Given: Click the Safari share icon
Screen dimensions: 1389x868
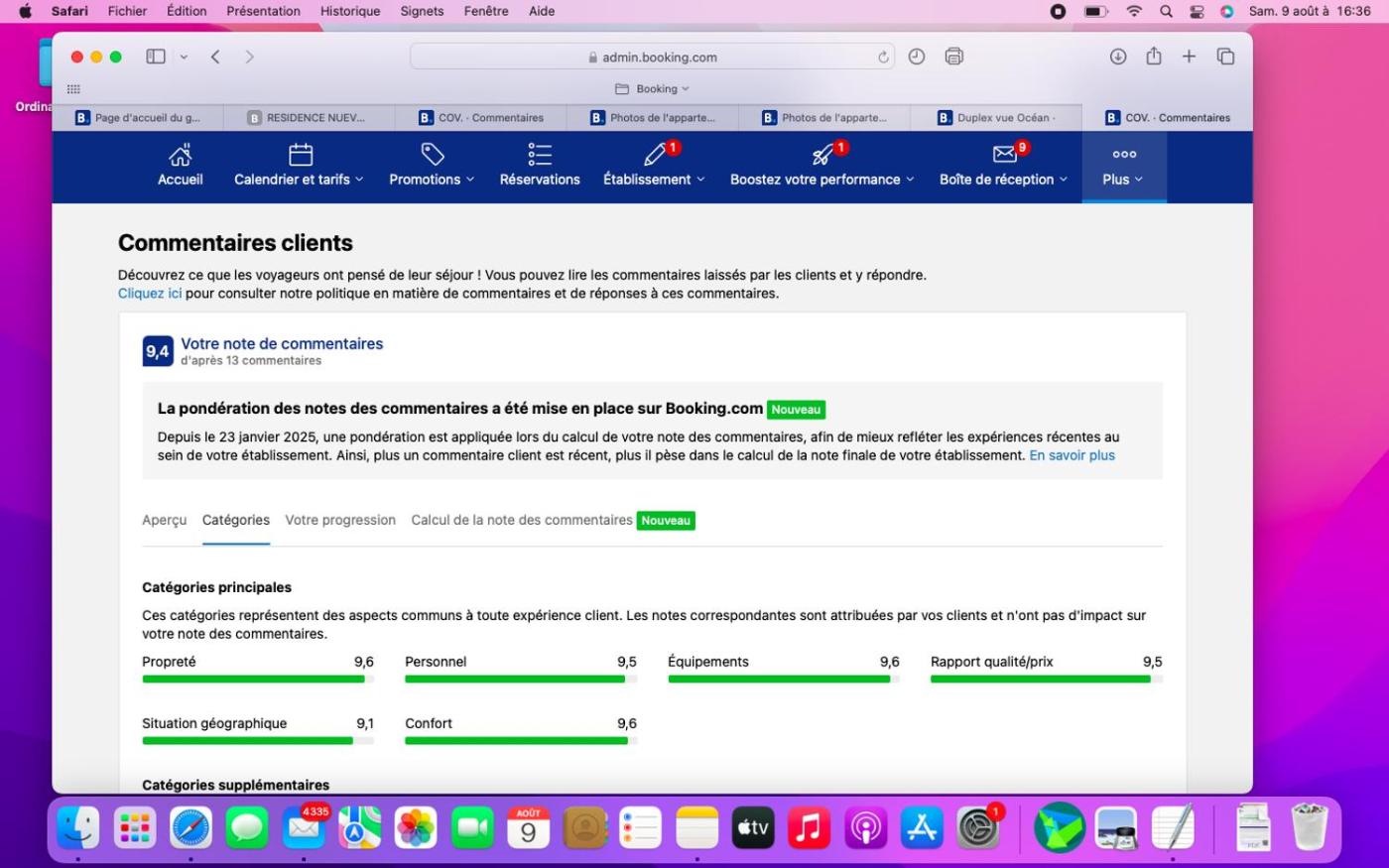Looking at the screenshot, I should (x=1153, y=57).
